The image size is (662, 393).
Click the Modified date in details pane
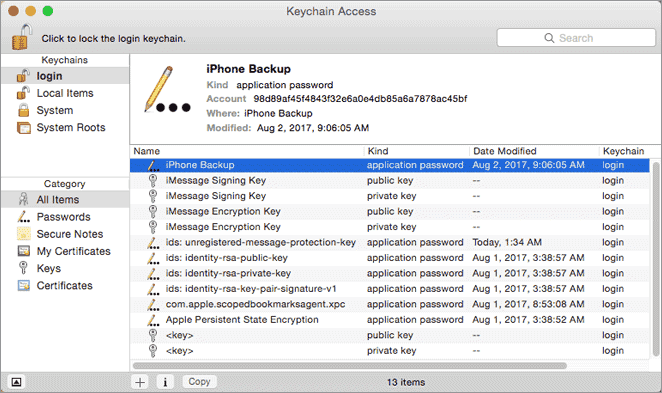313,128
